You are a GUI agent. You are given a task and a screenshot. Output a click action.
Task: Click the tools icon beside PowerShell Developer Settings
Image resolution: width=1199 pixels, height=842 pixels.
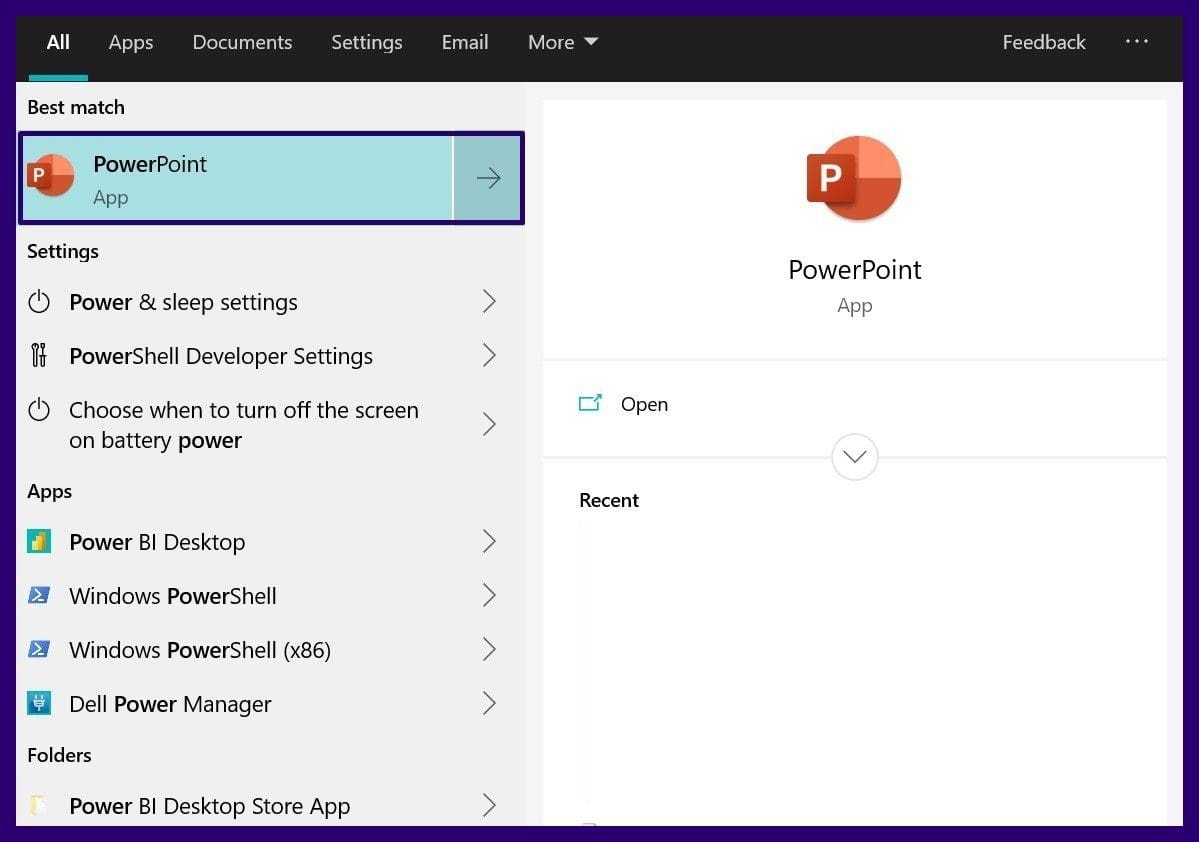point(39,356)
